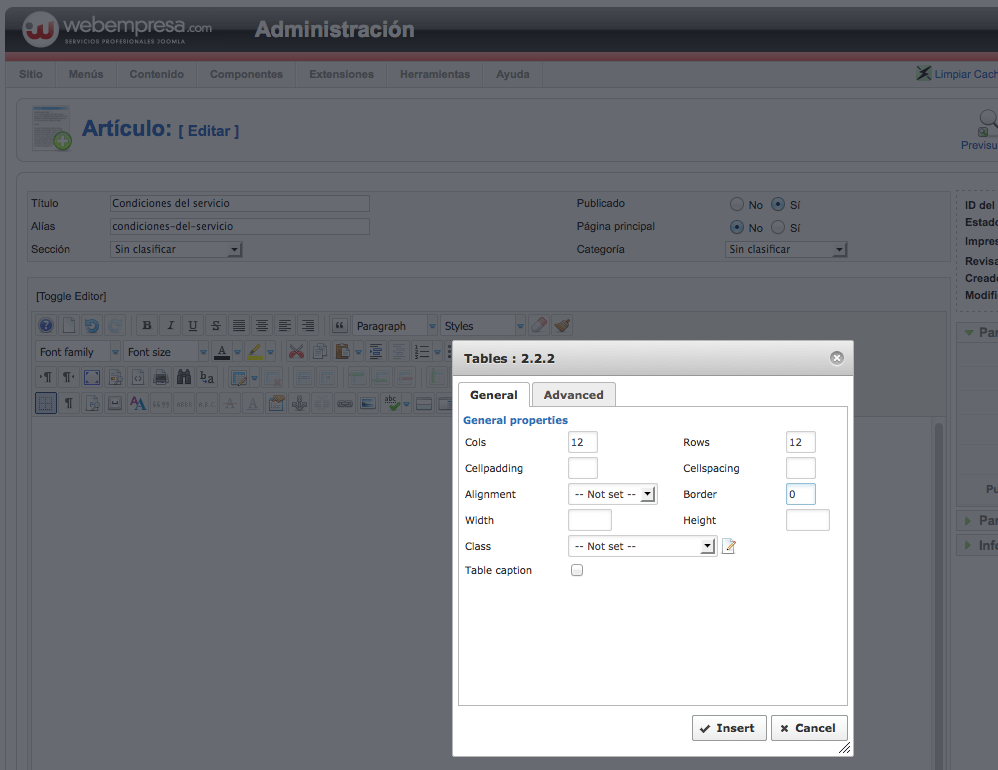Click the copy icon
The height and width of the screenshot is (770, 998).
(320, 351)
